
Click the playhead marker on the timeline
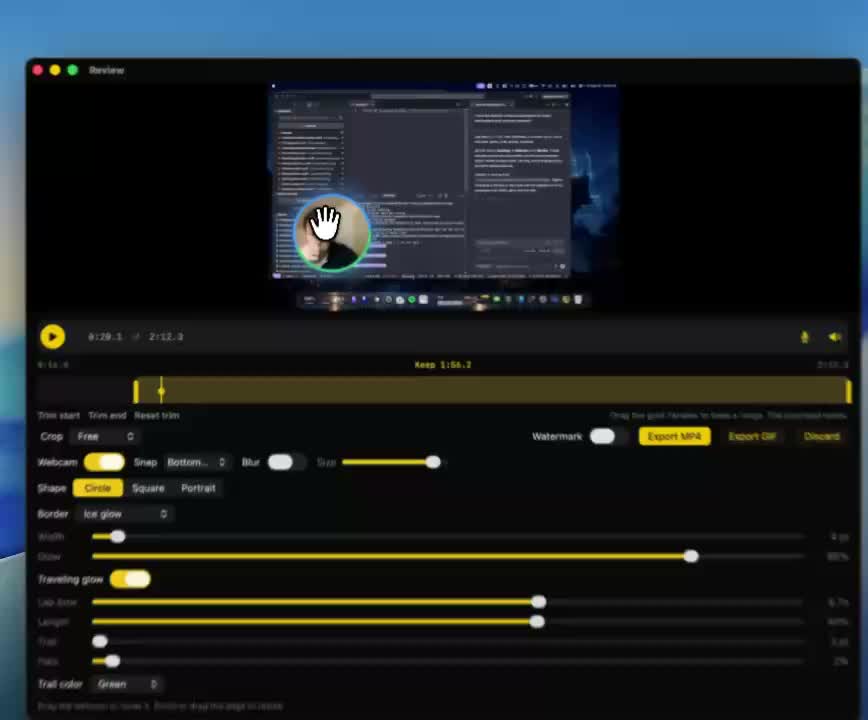[161, 391]
